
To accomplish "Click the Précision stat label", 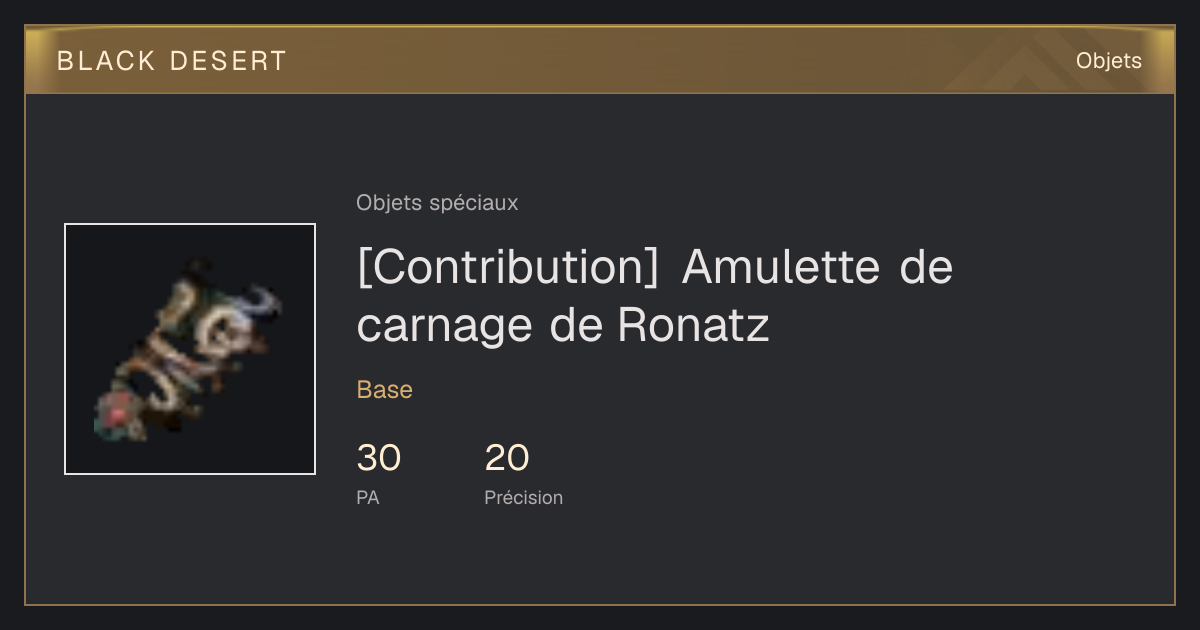I will coord(524,497).
